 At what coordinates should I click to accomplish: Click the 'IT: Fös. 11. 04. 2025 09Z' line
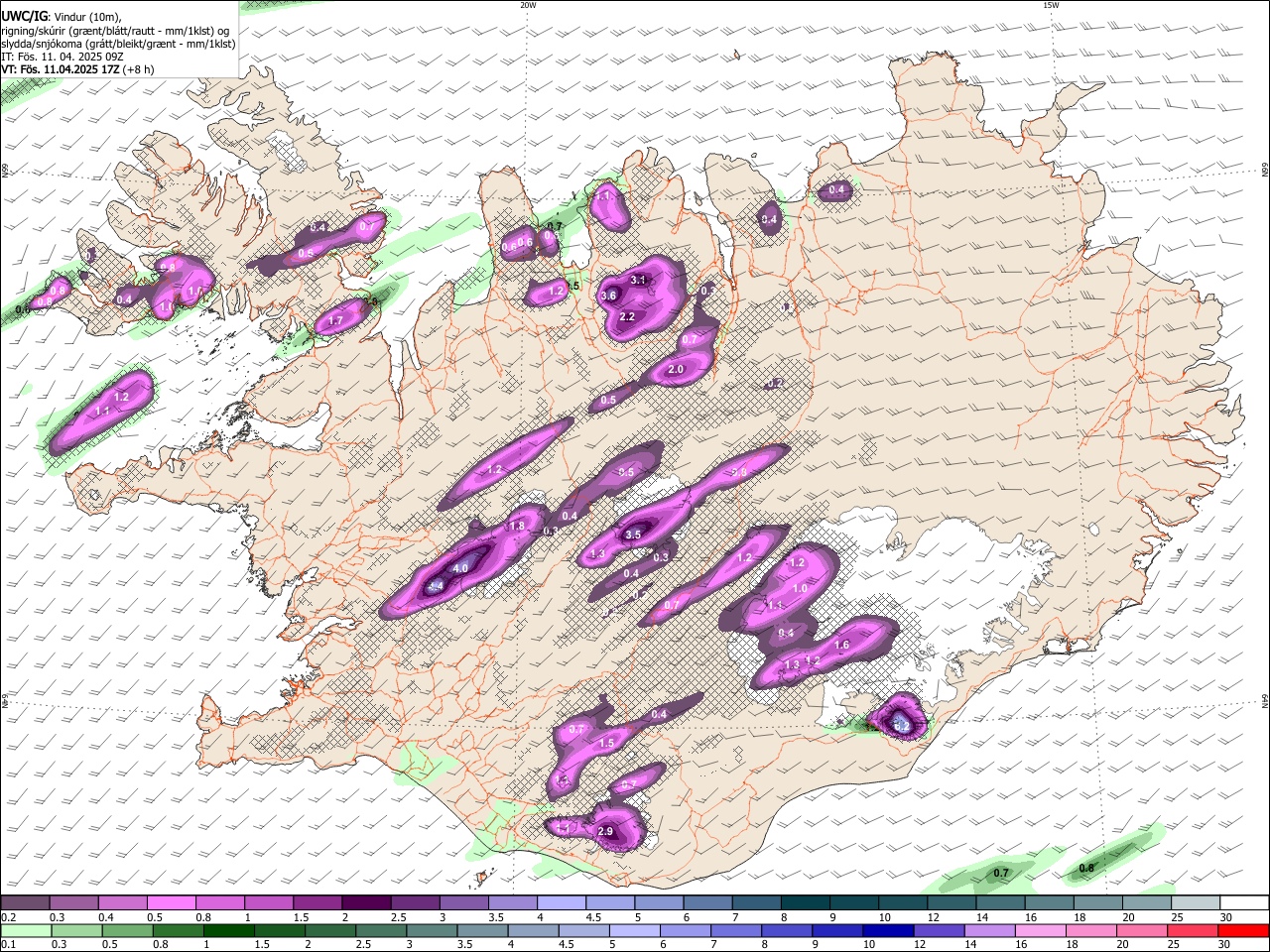[x=63, y=57]
